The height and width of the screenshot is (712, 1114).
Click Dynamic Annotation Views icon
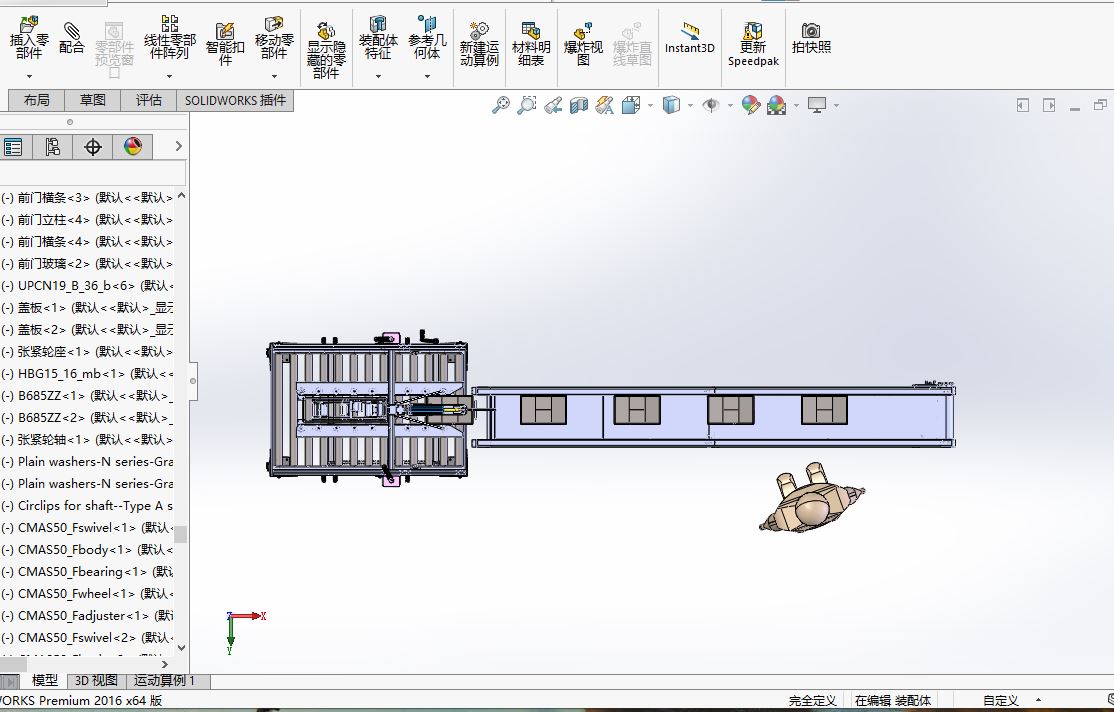605,105
